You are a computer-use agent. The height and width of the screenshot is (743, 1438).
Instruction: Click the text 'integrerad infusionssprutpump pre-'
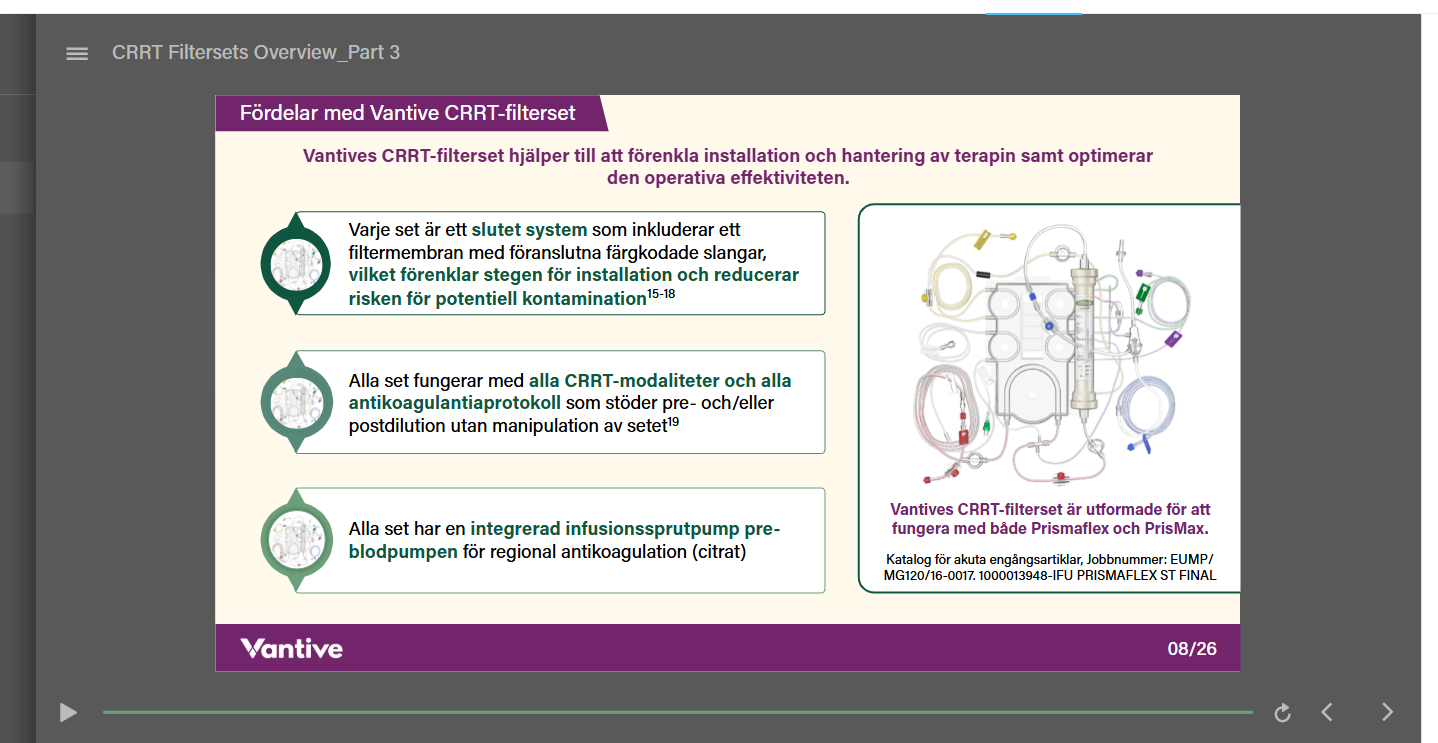(x=625, y=528)
